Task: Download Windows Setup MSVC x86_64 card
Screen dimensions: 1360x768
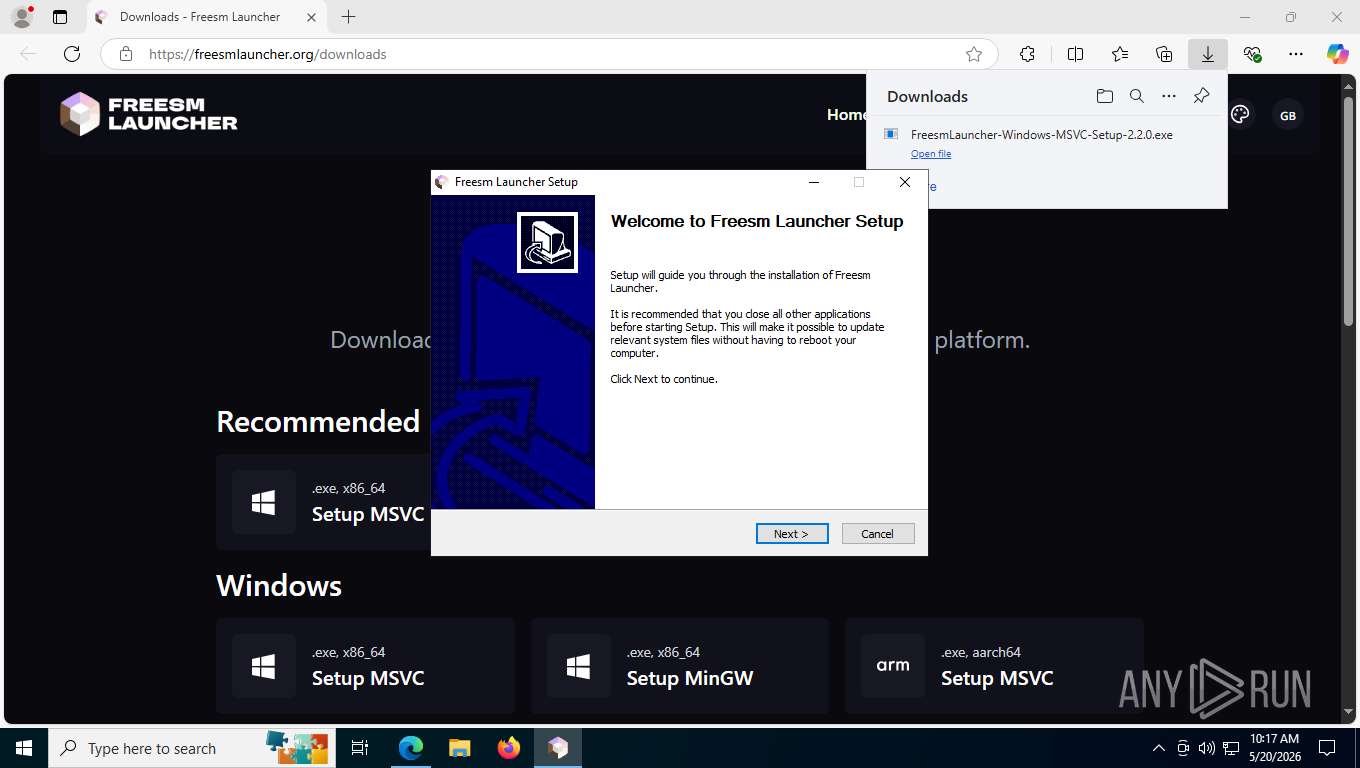Action: [x=365, y=666]
